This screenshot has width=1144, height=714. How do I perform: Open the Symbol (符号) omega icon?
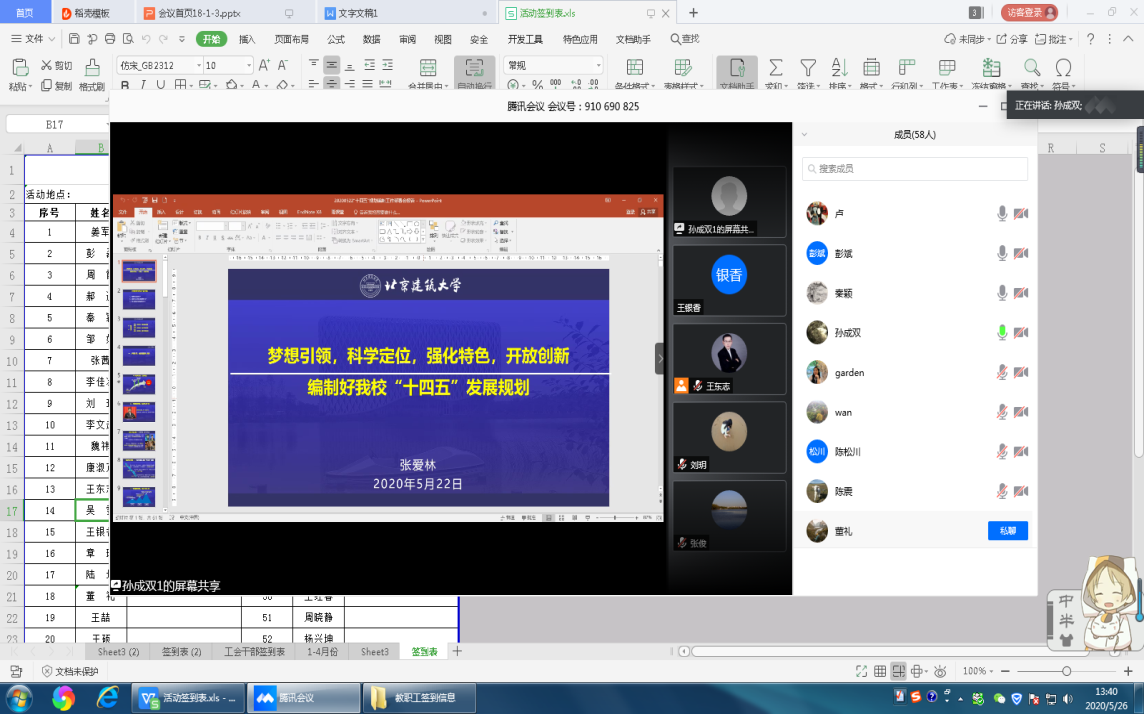1063,68
